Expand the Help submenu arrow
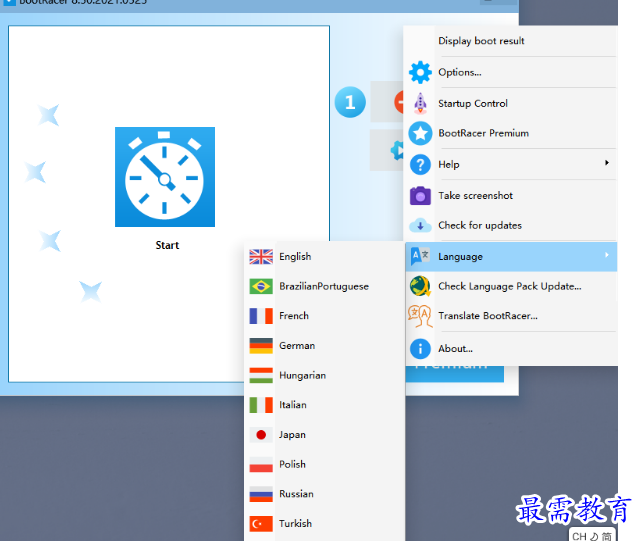640x541 pixels. 607,163
